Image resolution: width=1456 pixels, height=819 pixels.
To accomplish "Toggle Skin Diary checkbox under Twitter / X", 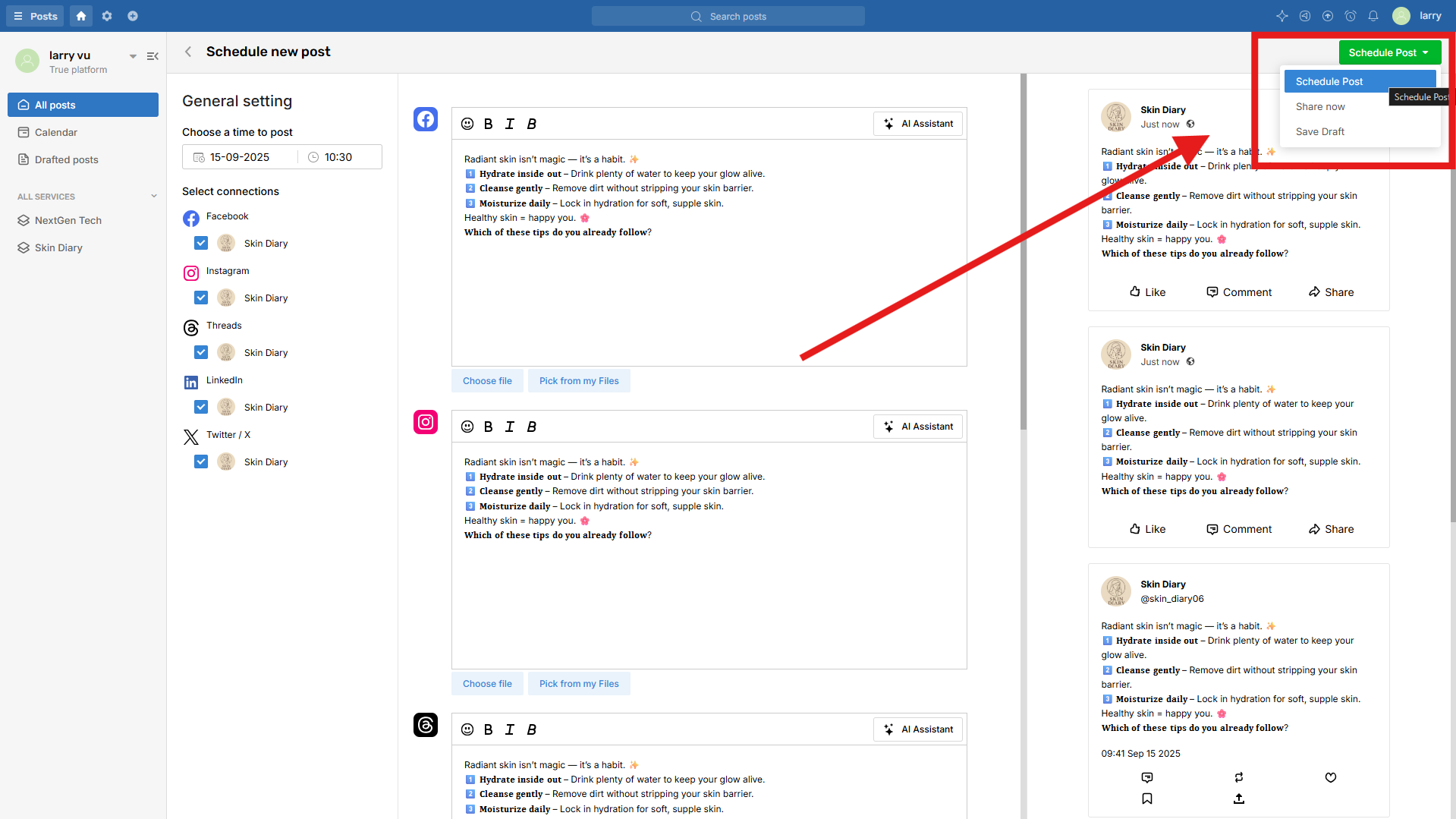I will click(x=201, y=461).
